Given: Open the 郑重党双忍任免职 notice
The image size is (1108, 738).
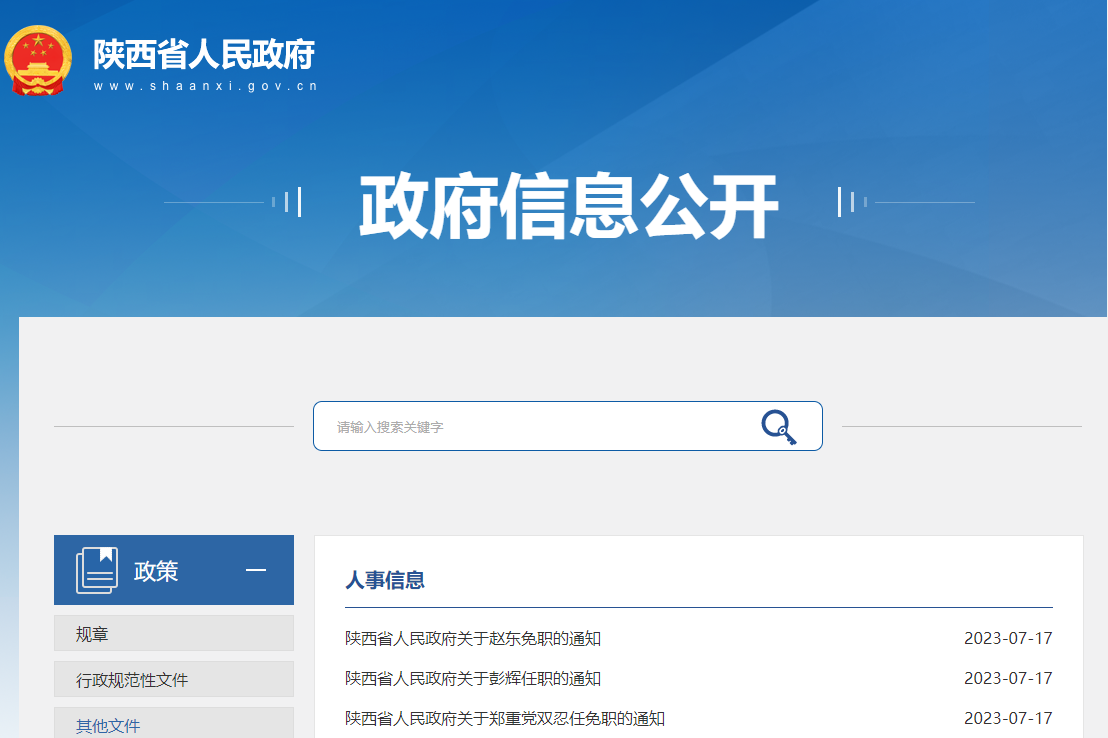Looking at the screenshot, I should click(505, 718).
